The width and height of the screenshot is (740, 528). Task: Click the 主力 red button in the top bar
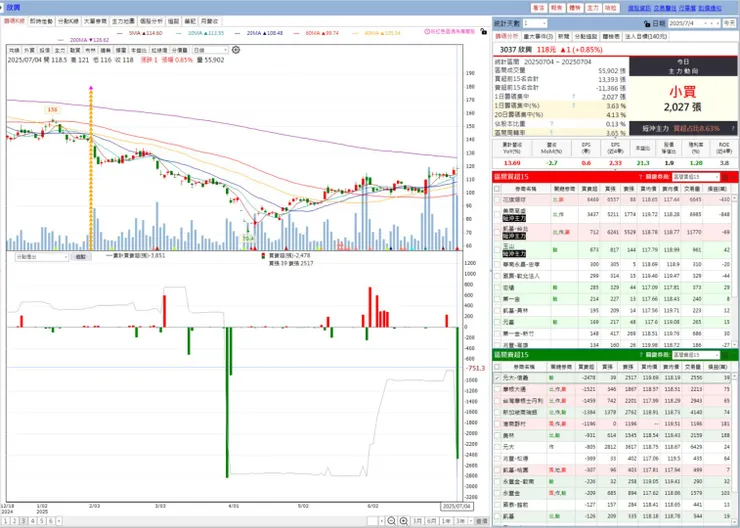click(x=592, y=8)
